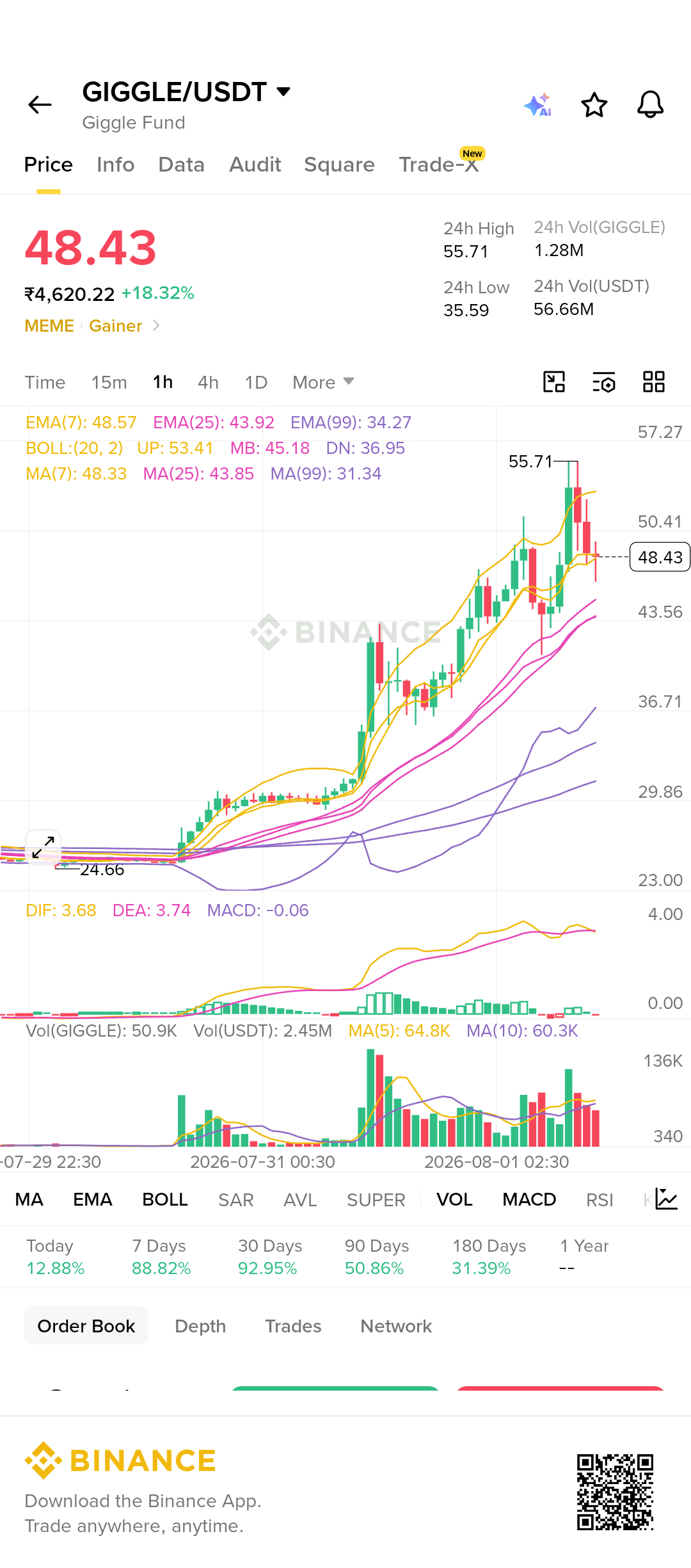Tap the back arrow icon

point(40,104)
